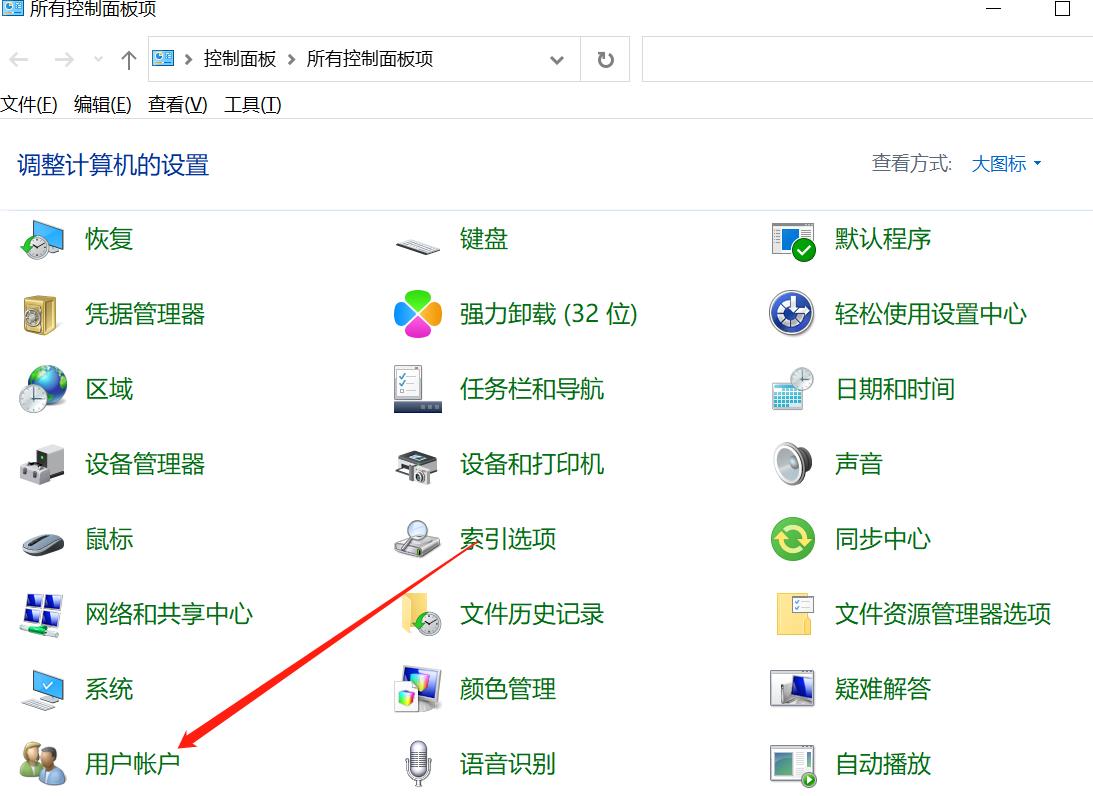Screen dimensions: 1093x796
Task: Open 轻松使用设置中心 icon
Action: (793, 314)
